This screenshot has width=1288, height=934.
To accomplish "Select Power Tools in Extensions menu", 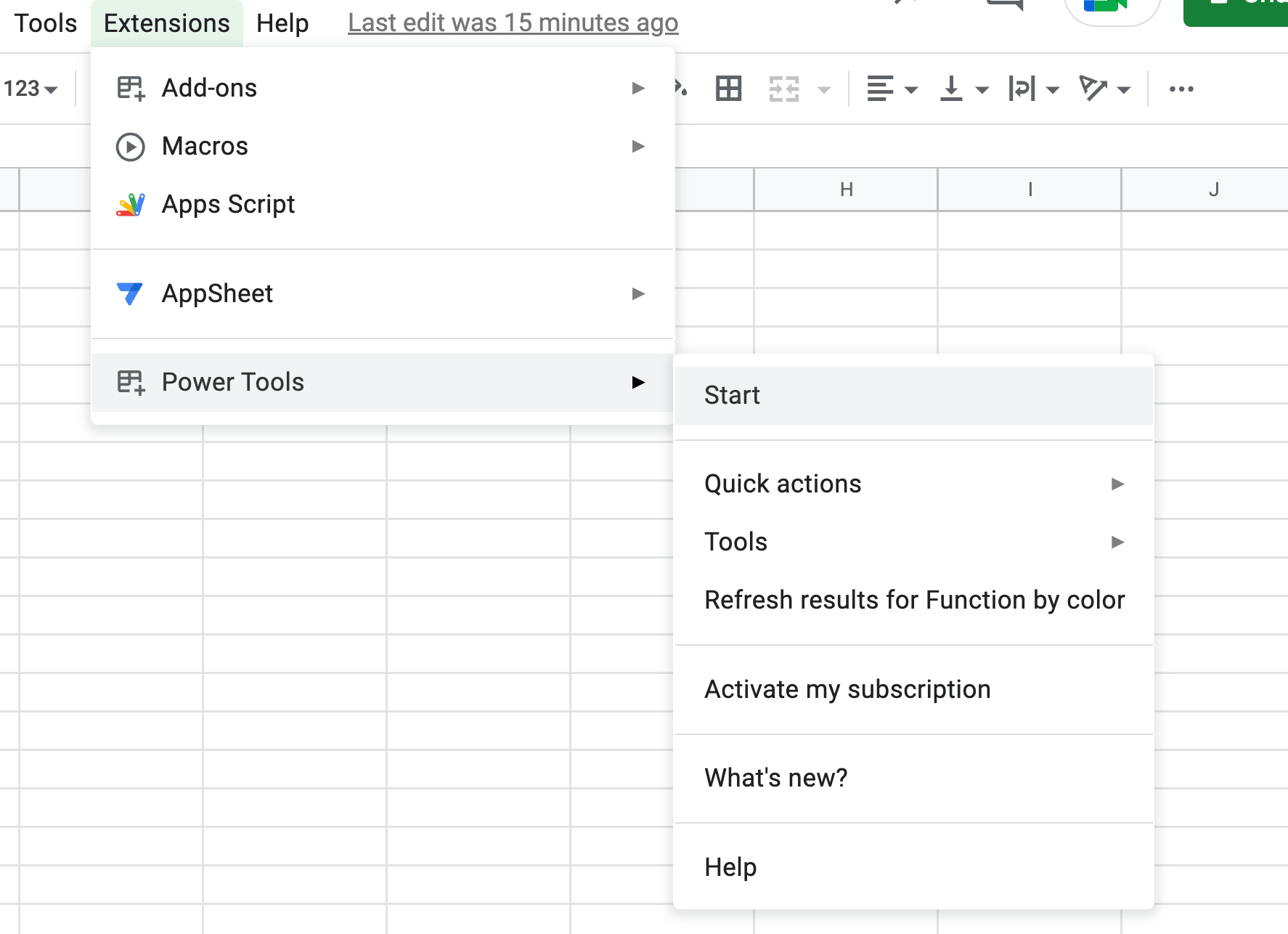I will 383,382.
